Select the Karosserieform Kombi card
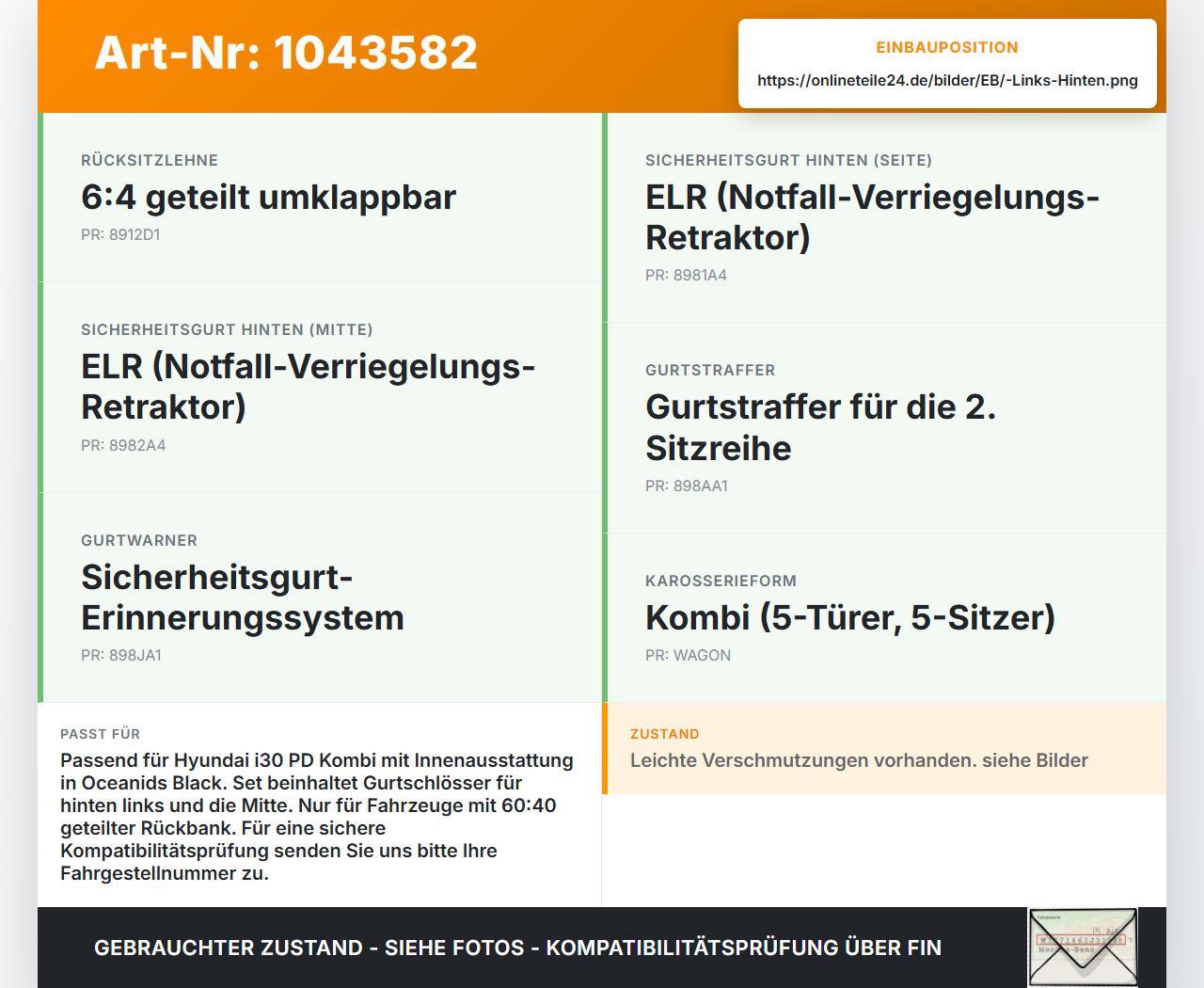The image size is (1204, 988). (884, 618)
